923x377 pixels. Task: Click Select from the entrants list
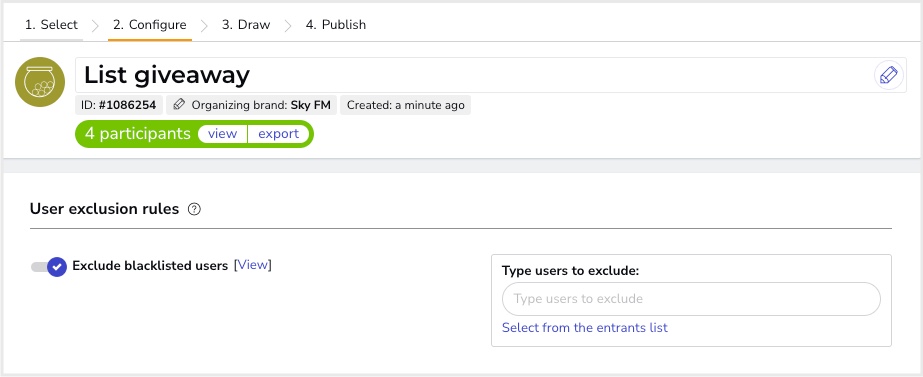(585, 328)
